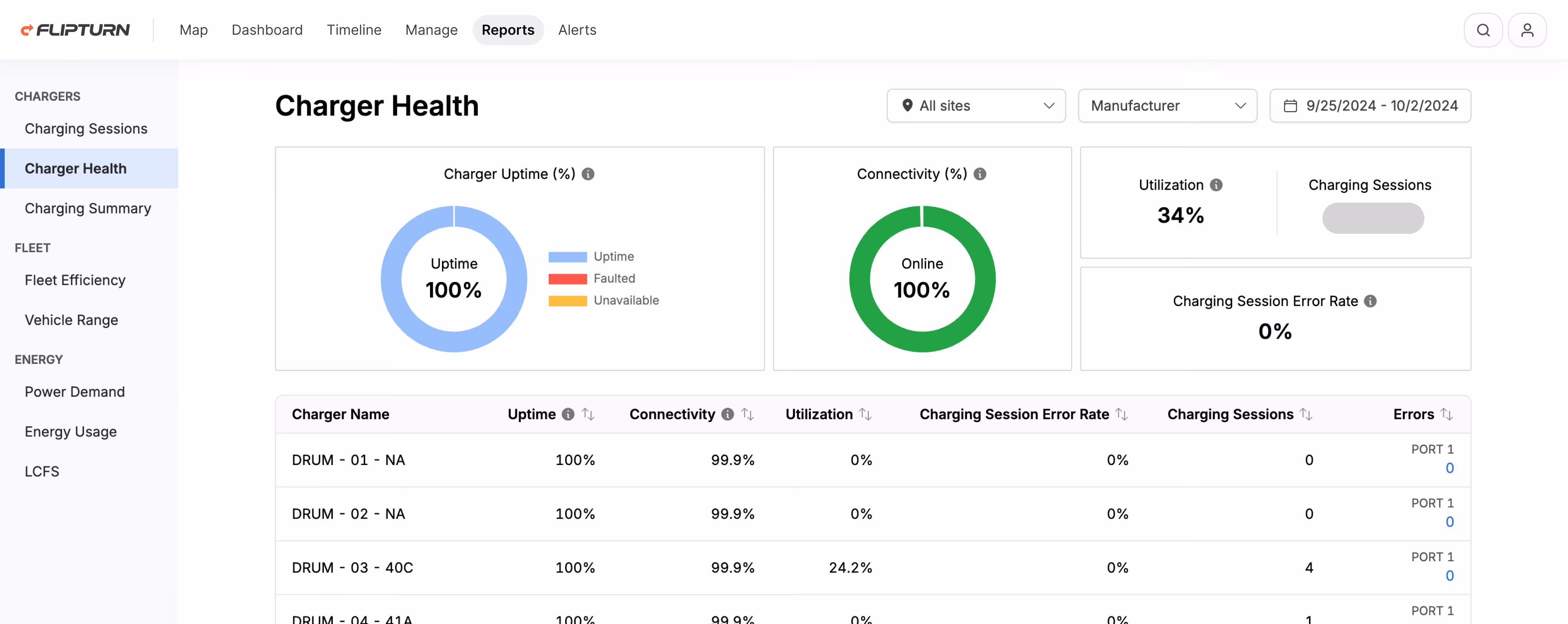Click the Connectivity chart info icon

980,174
